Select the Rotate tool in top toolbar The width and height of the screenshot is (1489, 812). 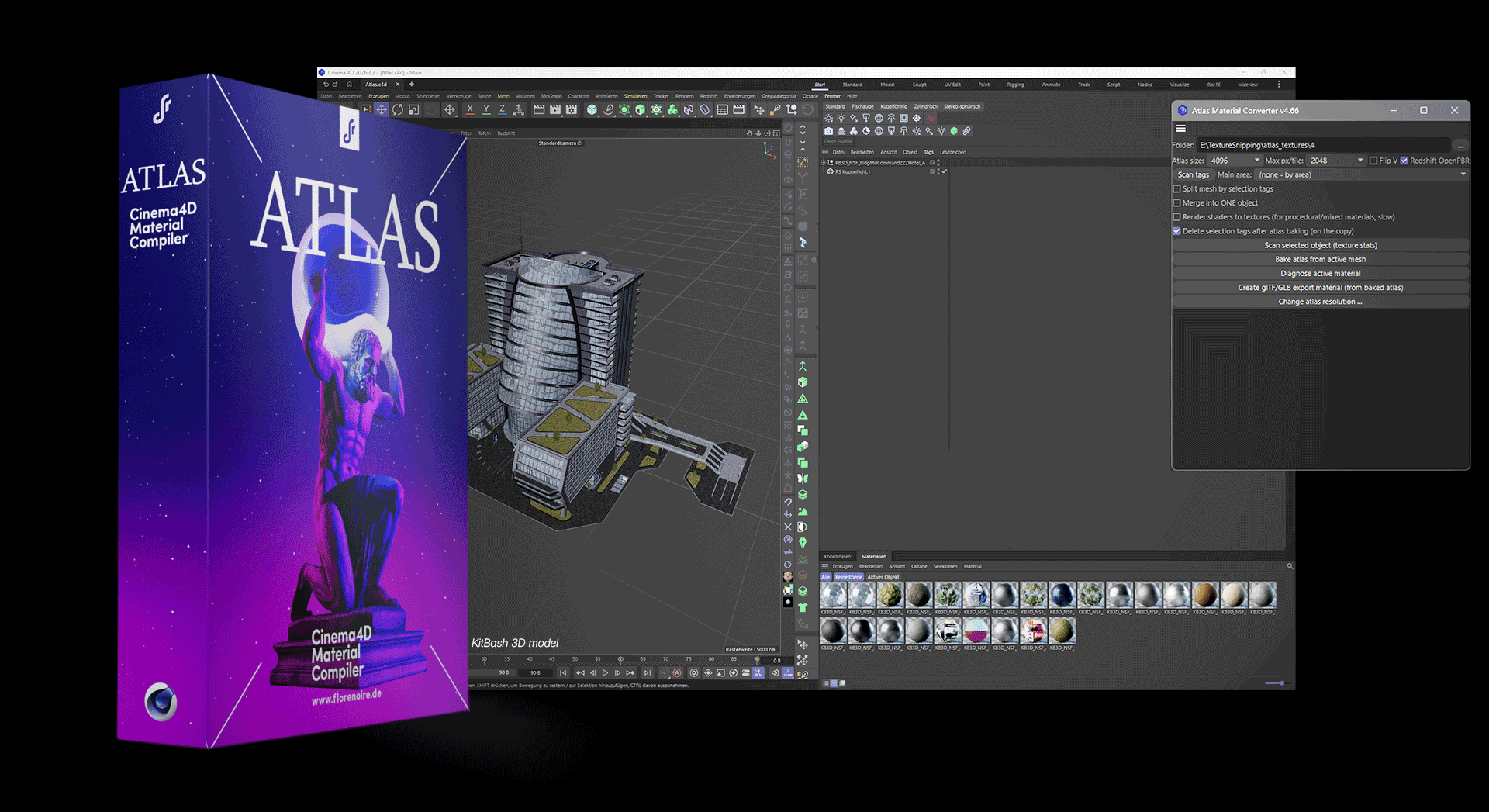[398, 109]
